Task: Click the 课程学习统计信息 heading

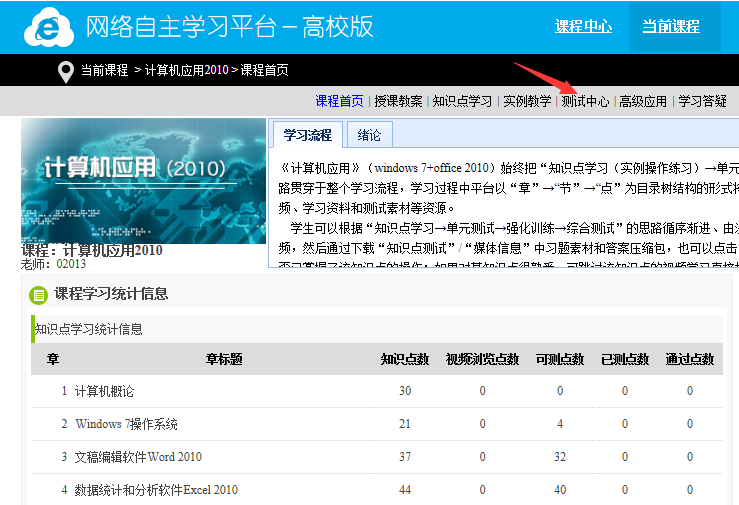Action: click(111, 294)
